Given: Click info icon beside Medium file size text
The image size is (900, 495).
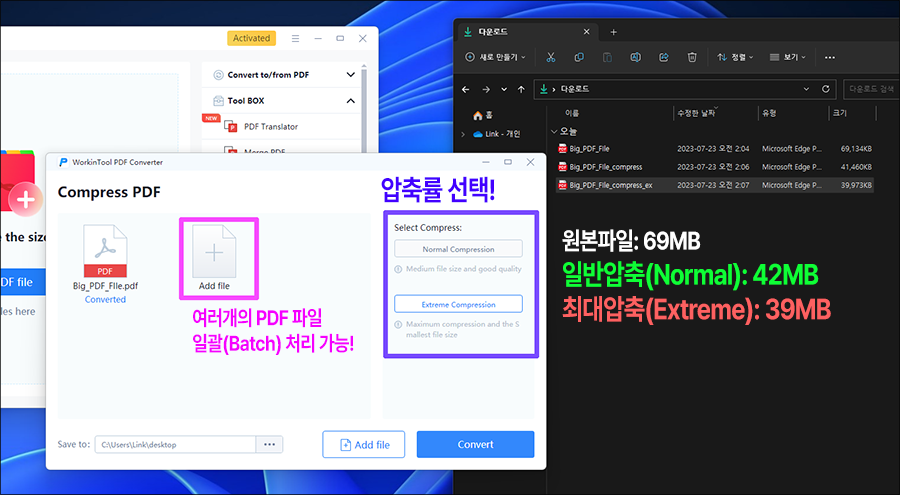Looking at the screenshot, I should coord(398,269).
